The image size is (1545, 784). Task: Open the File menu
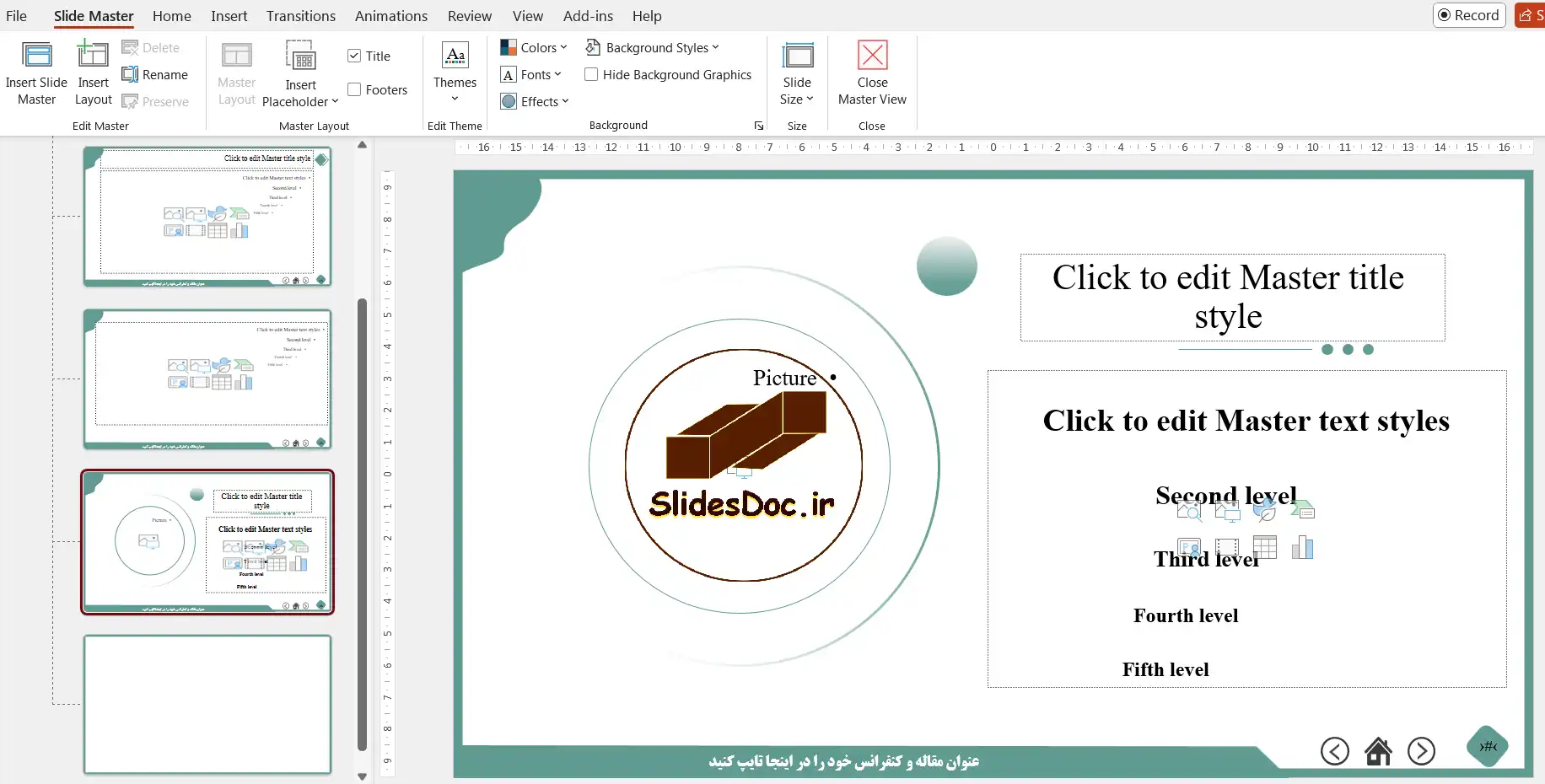[17, 16]
